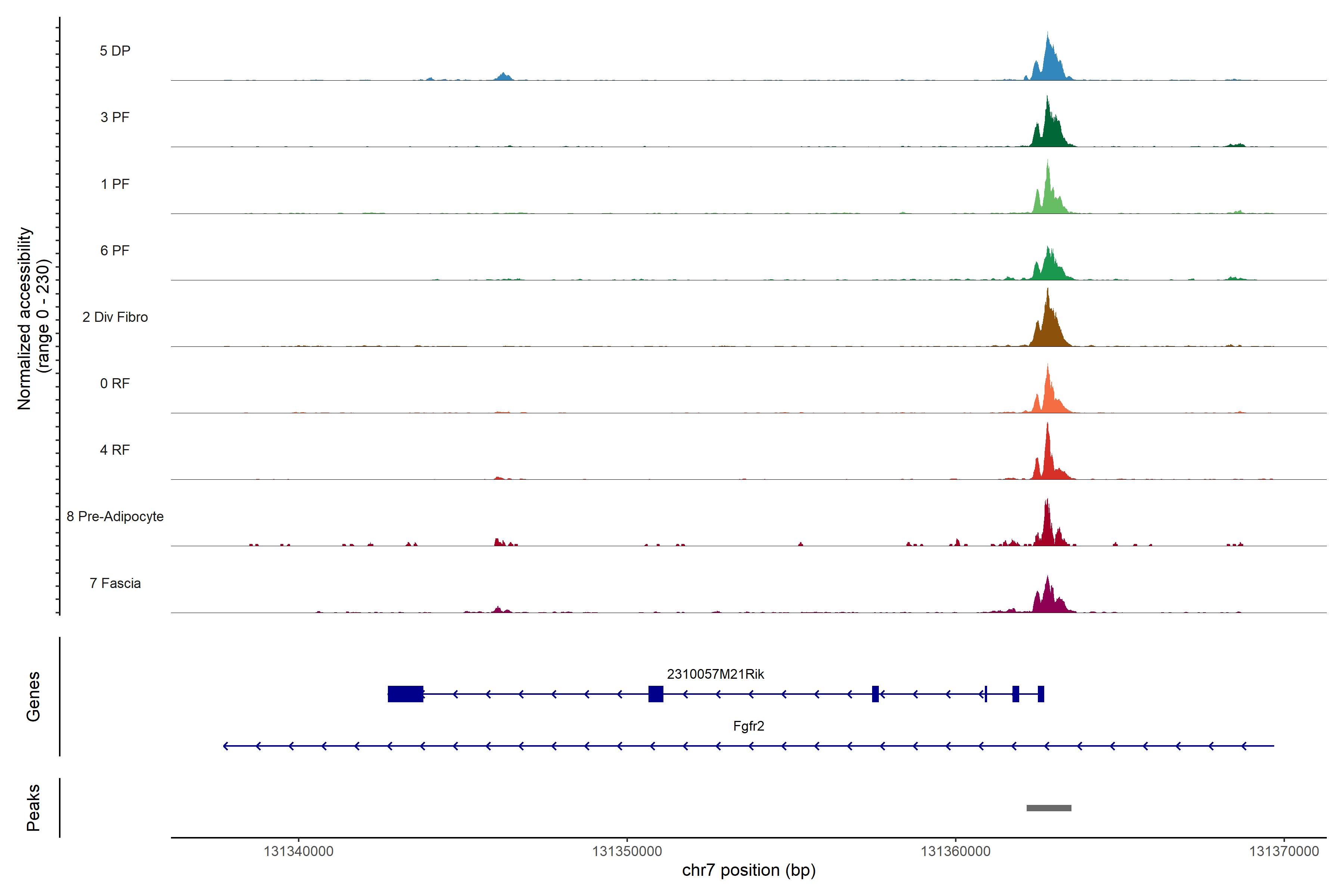Screen dimensions: 1344x896
Task: Click the 131370000 x-axis tick label
Action: click(x=1284, y=852)
